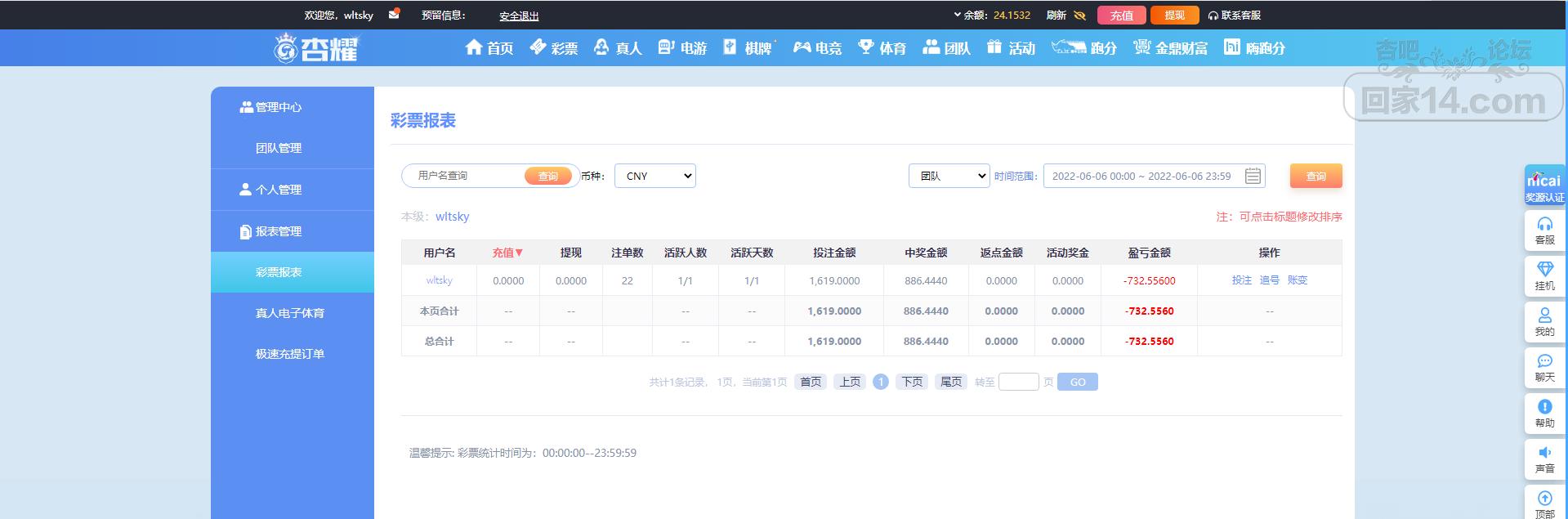Viewport: 1568px width, 519px height.
Task: Open the 帮助 help floating icon
Action: coord(1544,414)
